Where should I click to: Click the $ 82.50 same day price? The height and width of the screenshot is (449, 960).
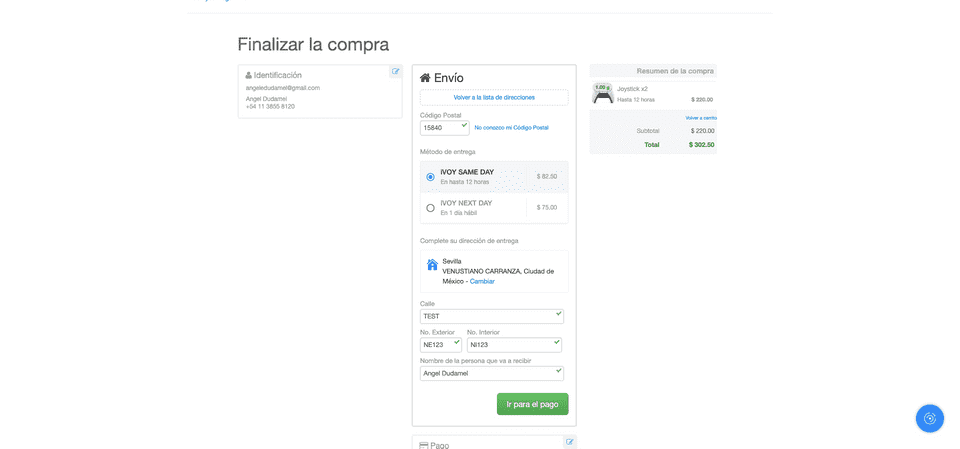click(x=547, y=176)
